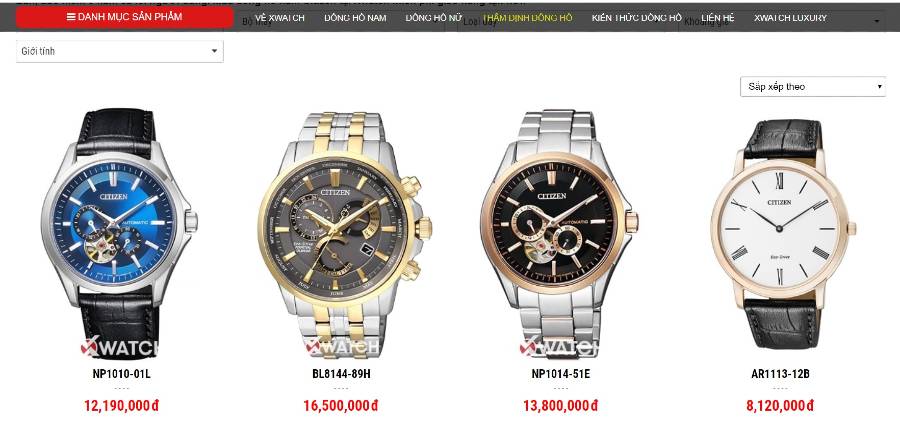Click the hamburger icon beside Danh Mục Sản Phẩm
Screen dimensions: 900x429
coord(71,17)
